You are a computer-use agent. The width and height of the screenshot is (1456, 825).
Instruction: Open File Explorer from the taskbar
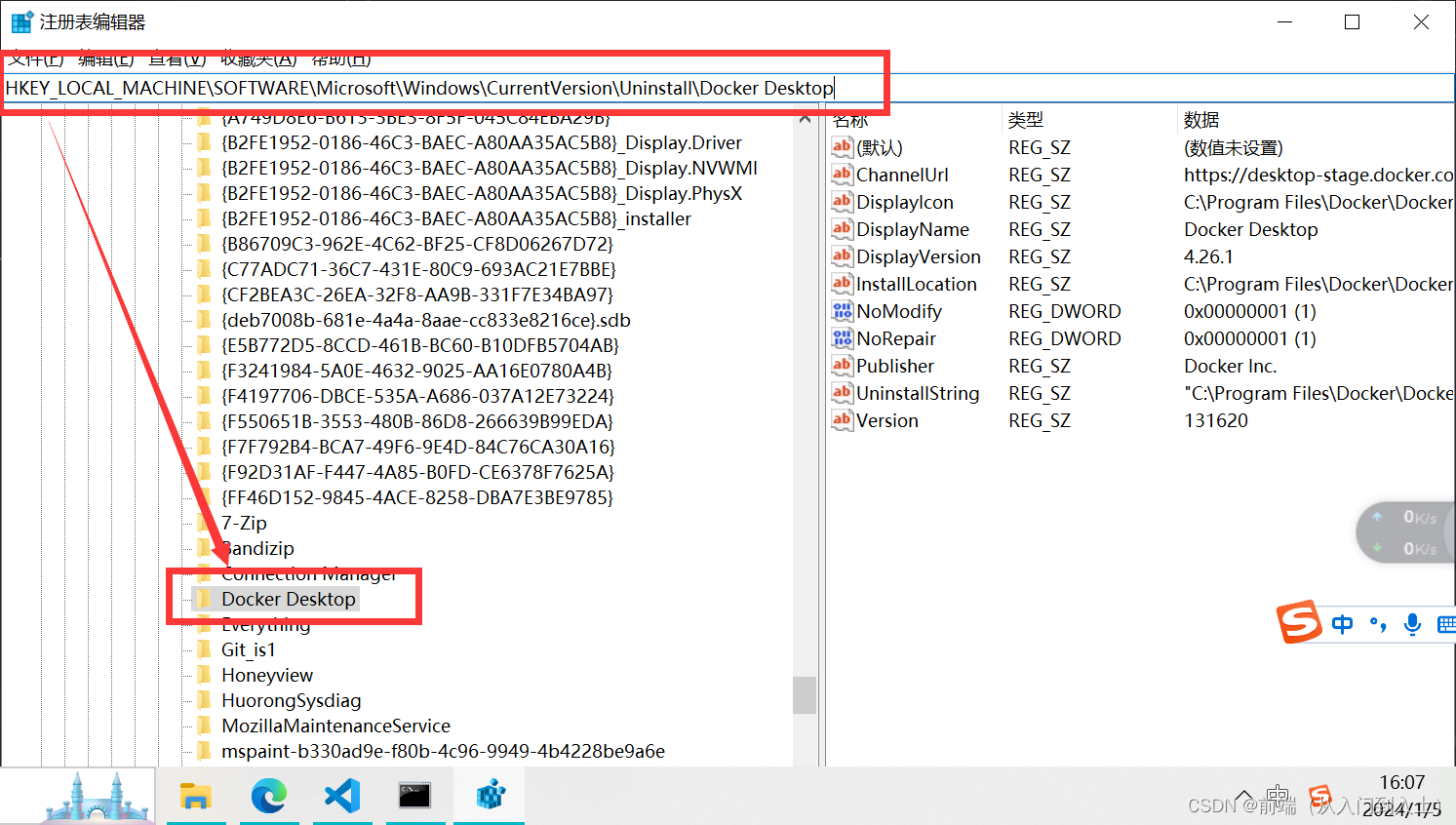tap(196, 796)
